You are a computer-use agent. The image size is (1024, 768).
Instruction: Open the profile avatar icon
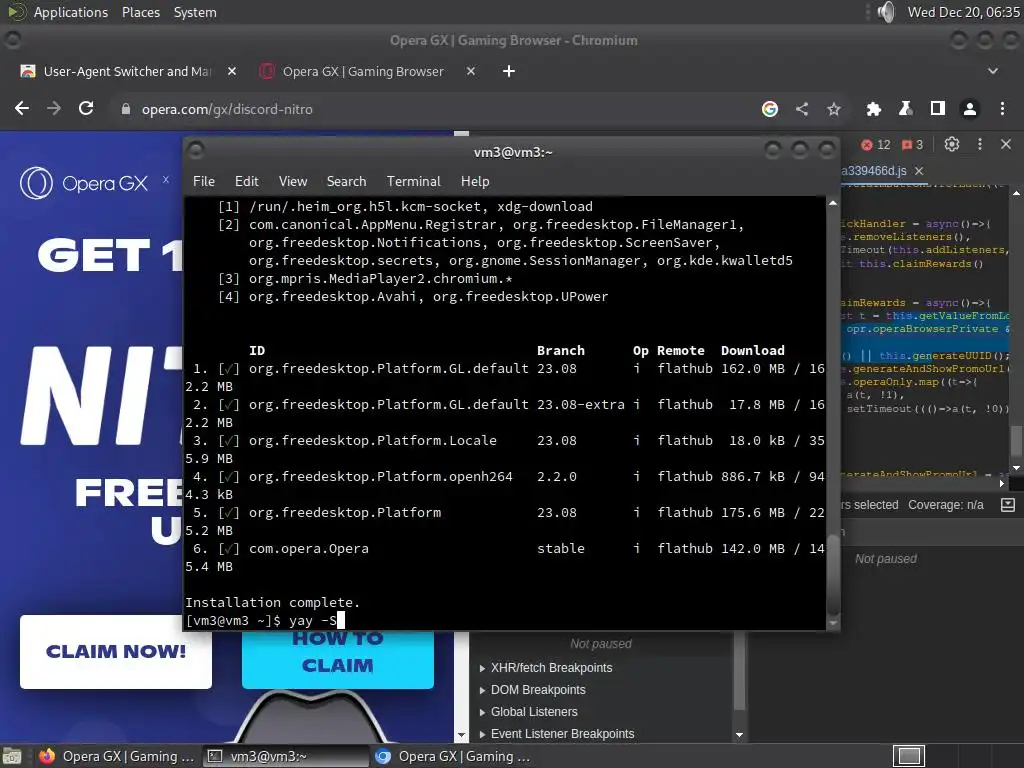point(970,109)
